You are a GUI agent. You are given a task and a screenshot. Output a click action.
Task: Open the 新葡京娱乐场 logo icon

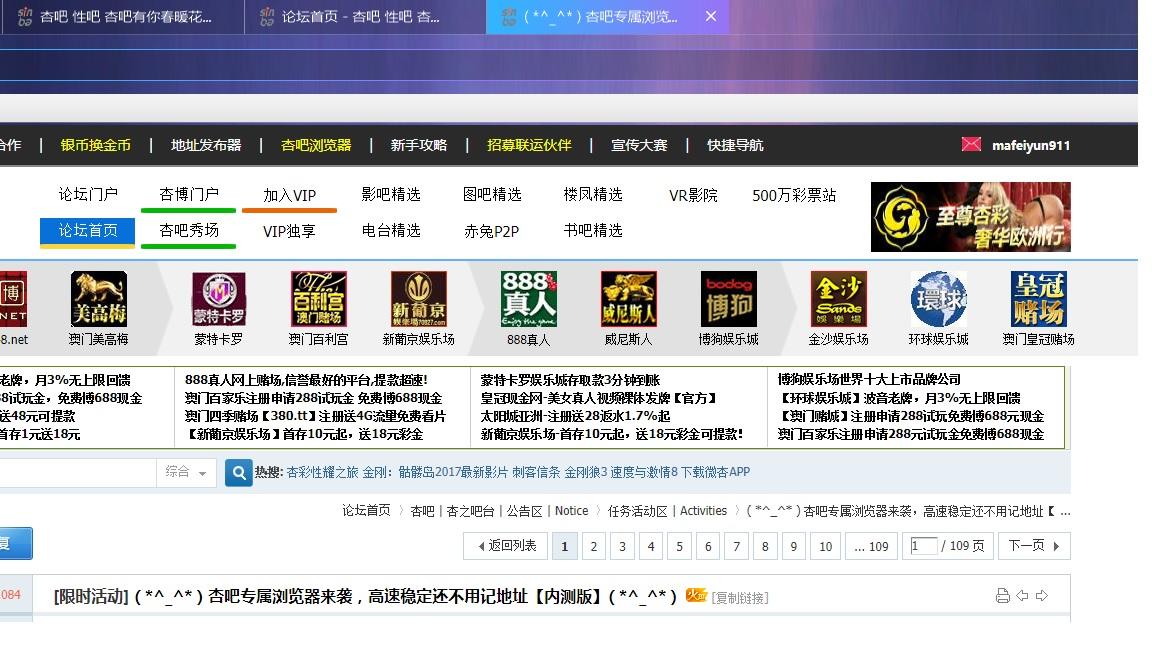[x=418, y=299]
